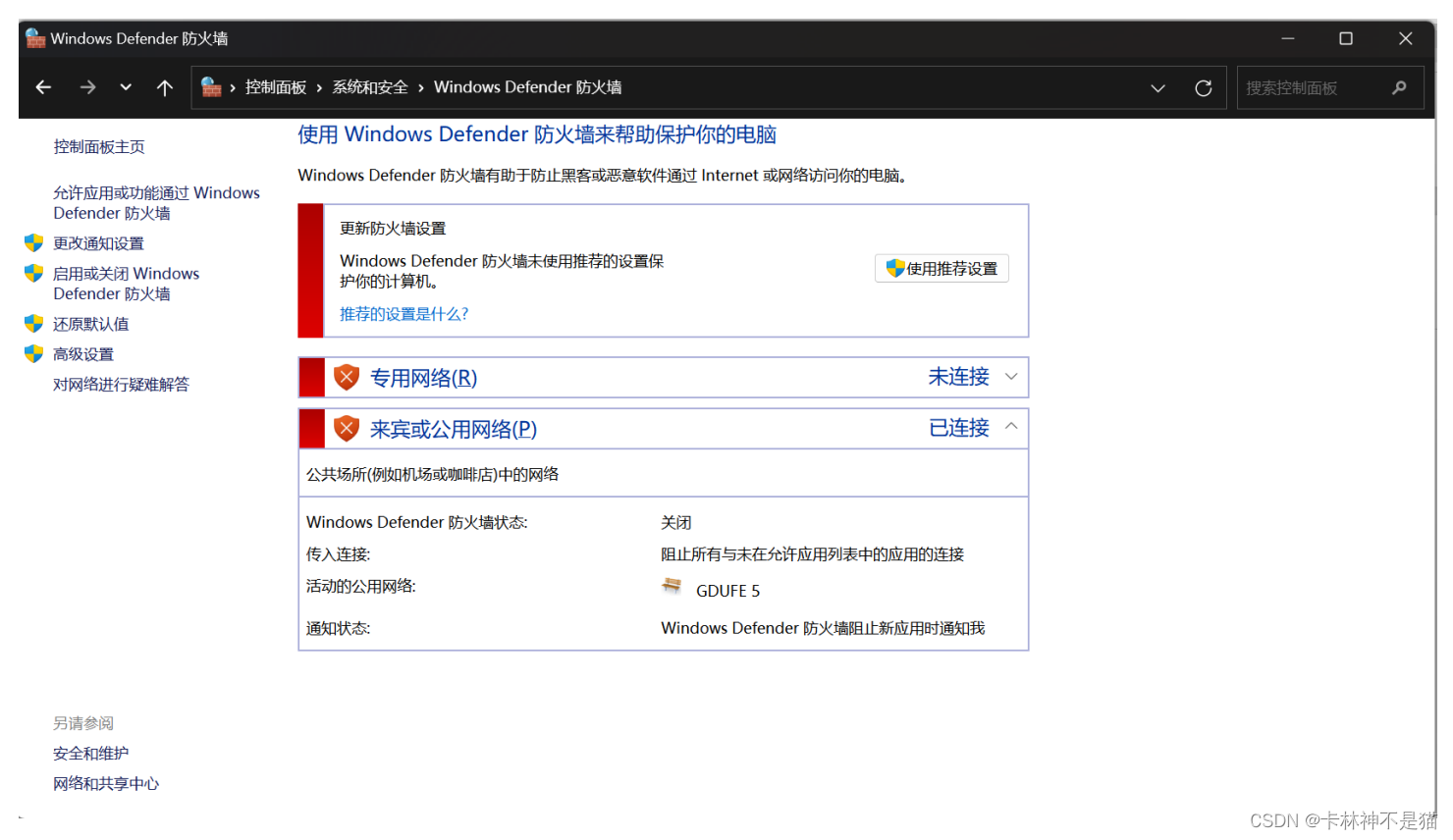
Task: Expand the chevron after 系统和安全 breadcrumb
Action: point(421,88)
